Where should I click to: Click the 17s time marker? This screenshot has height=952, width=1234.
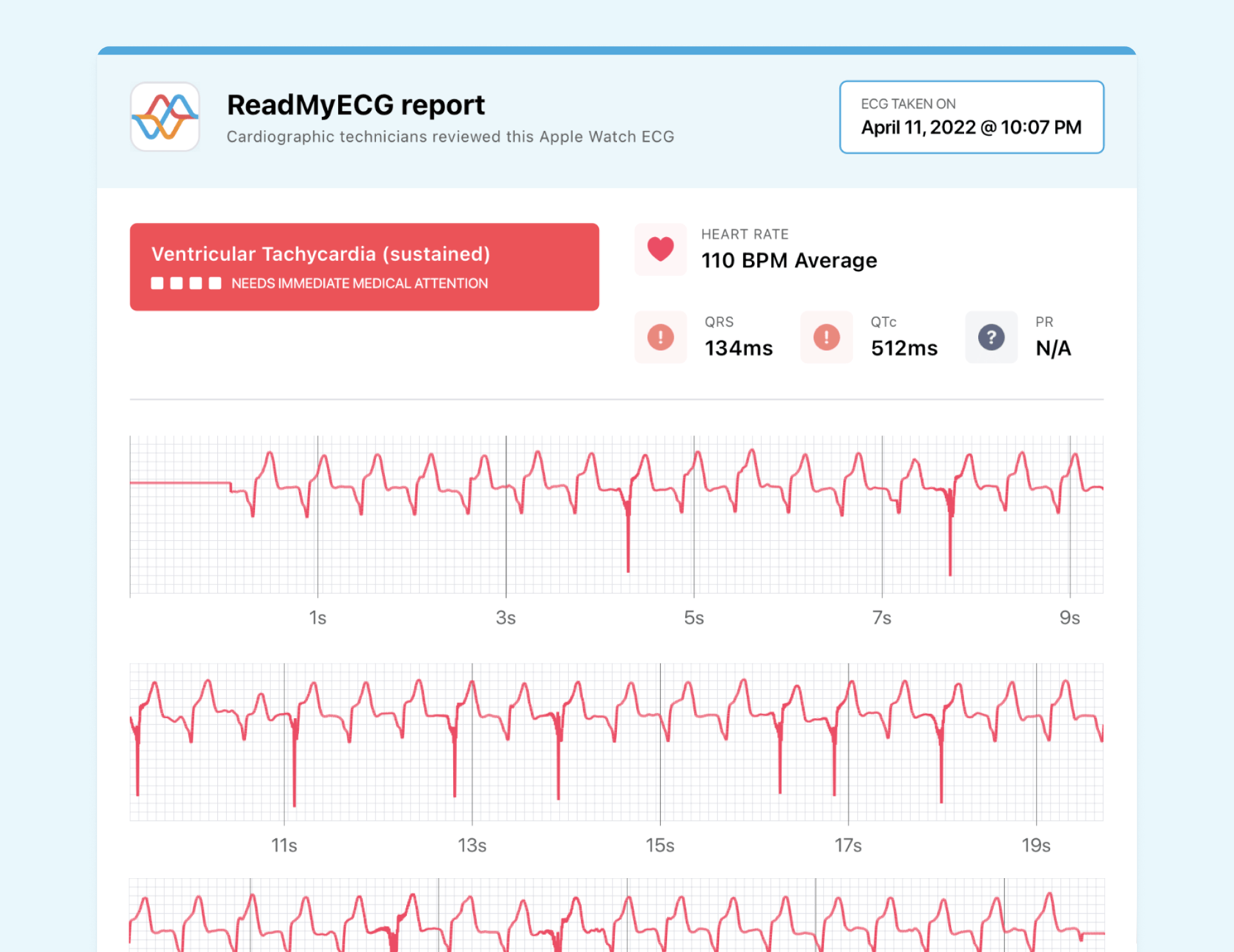848,845
